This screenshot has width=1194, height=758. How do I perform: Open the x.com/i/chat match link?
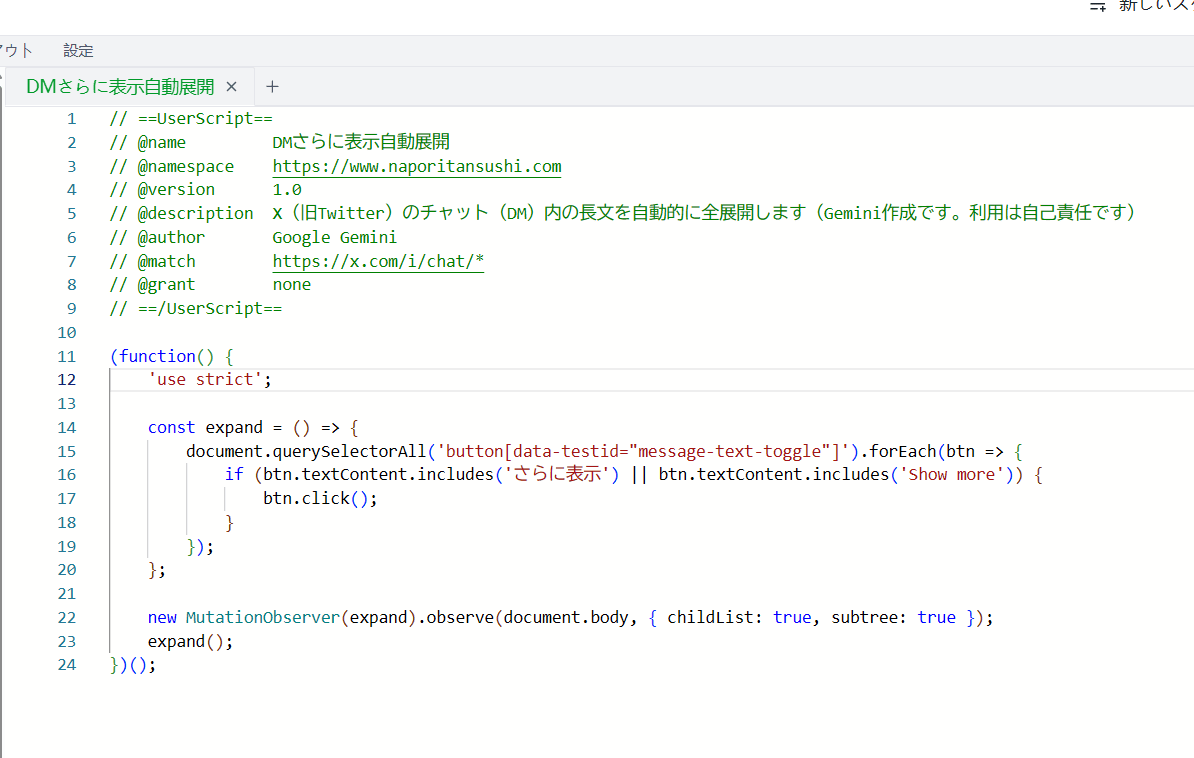pyautogui.click(x=377, y=261)
